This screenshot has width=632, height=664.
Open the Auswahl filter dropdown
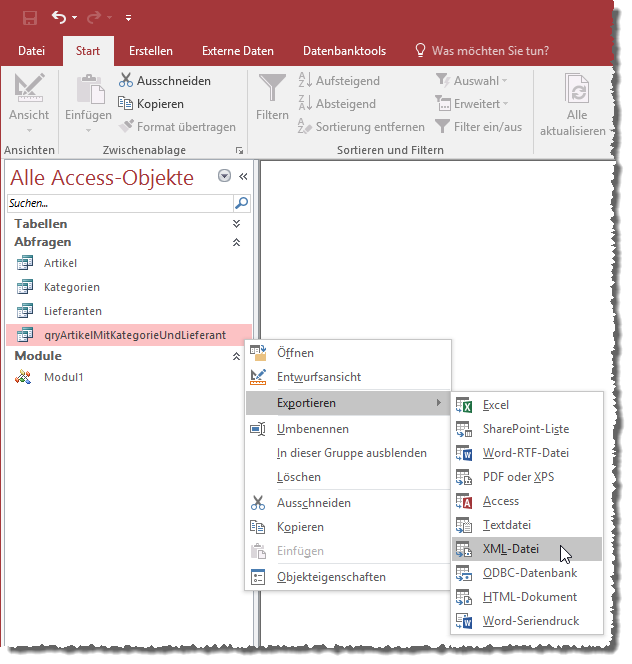click(471, 80)
